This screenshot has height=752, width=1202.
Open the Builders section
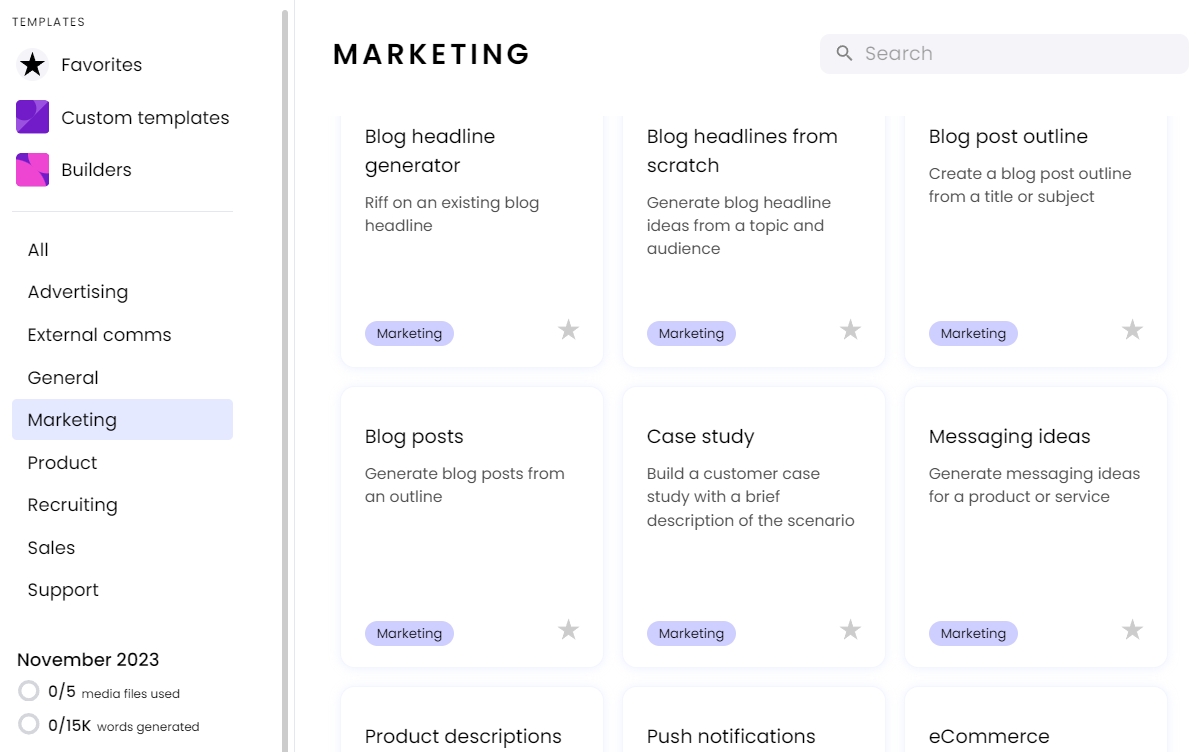(x=96, y=170)
